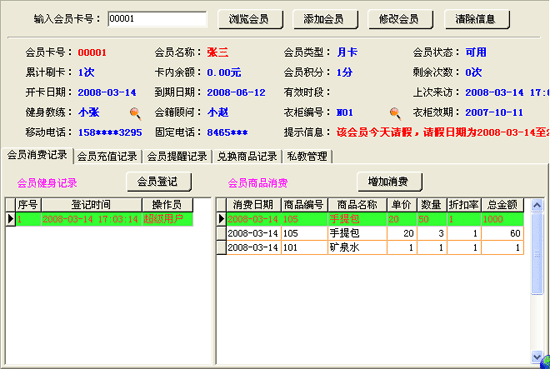The height and width of the screenshot is (369, 550).
Task: Click the 浏览会员 button
Action: [250, 19]
